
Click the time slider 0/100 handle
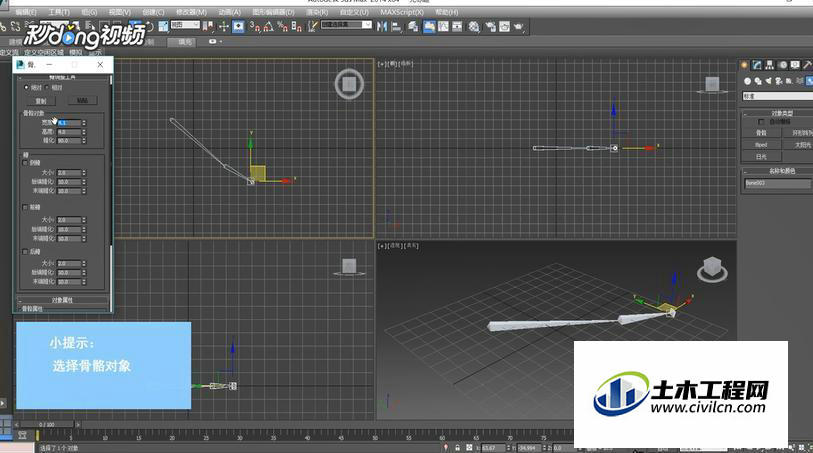click(47, 424)
